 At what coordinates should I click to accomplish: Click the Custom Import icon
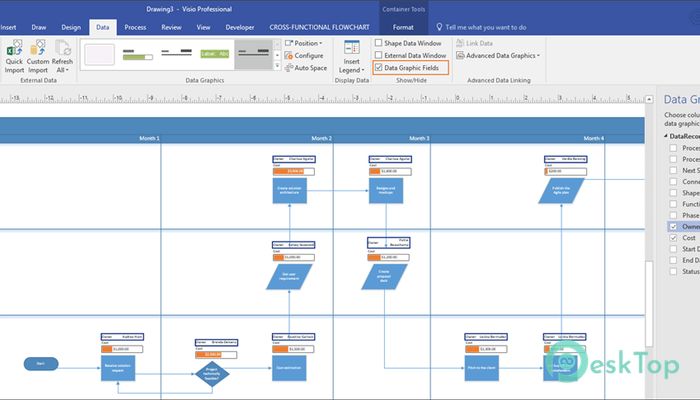38,48
